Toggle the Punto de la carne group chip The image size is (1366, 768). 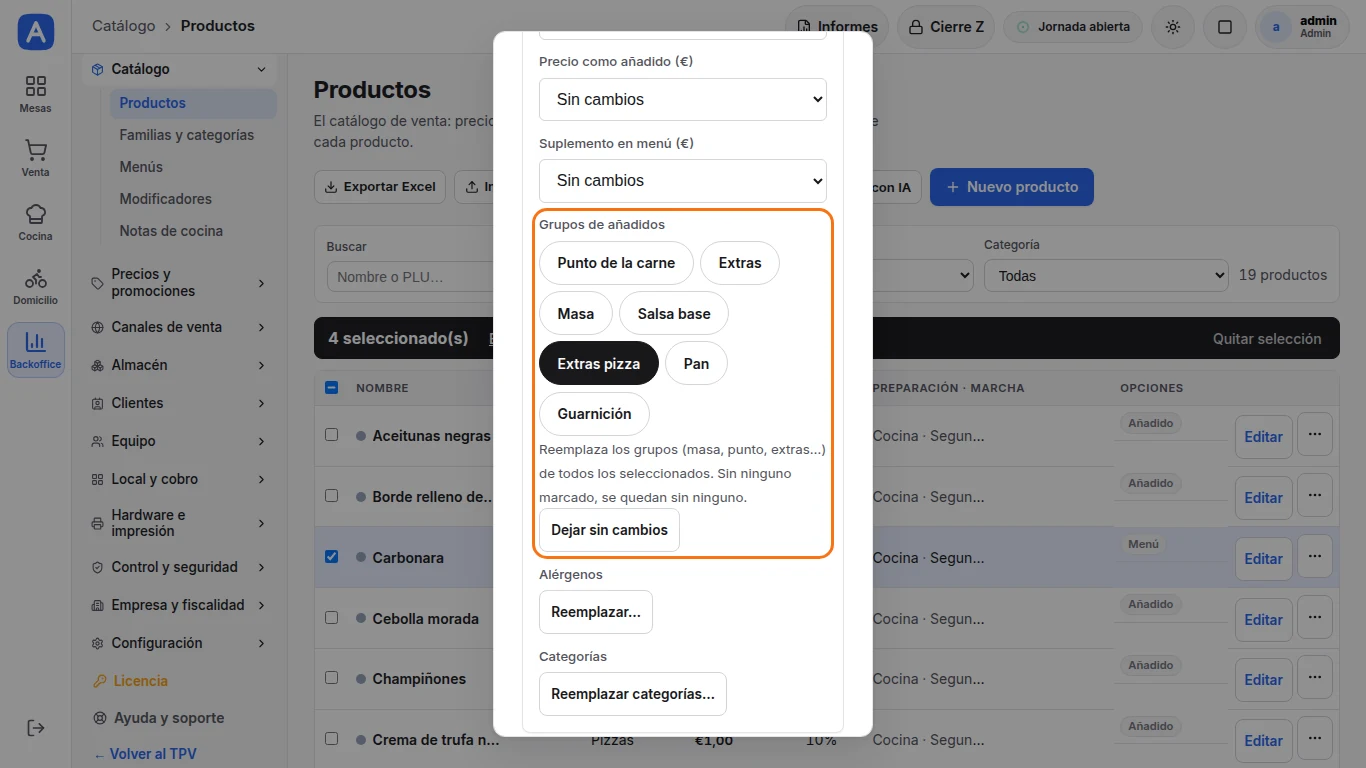coord(616,263)
